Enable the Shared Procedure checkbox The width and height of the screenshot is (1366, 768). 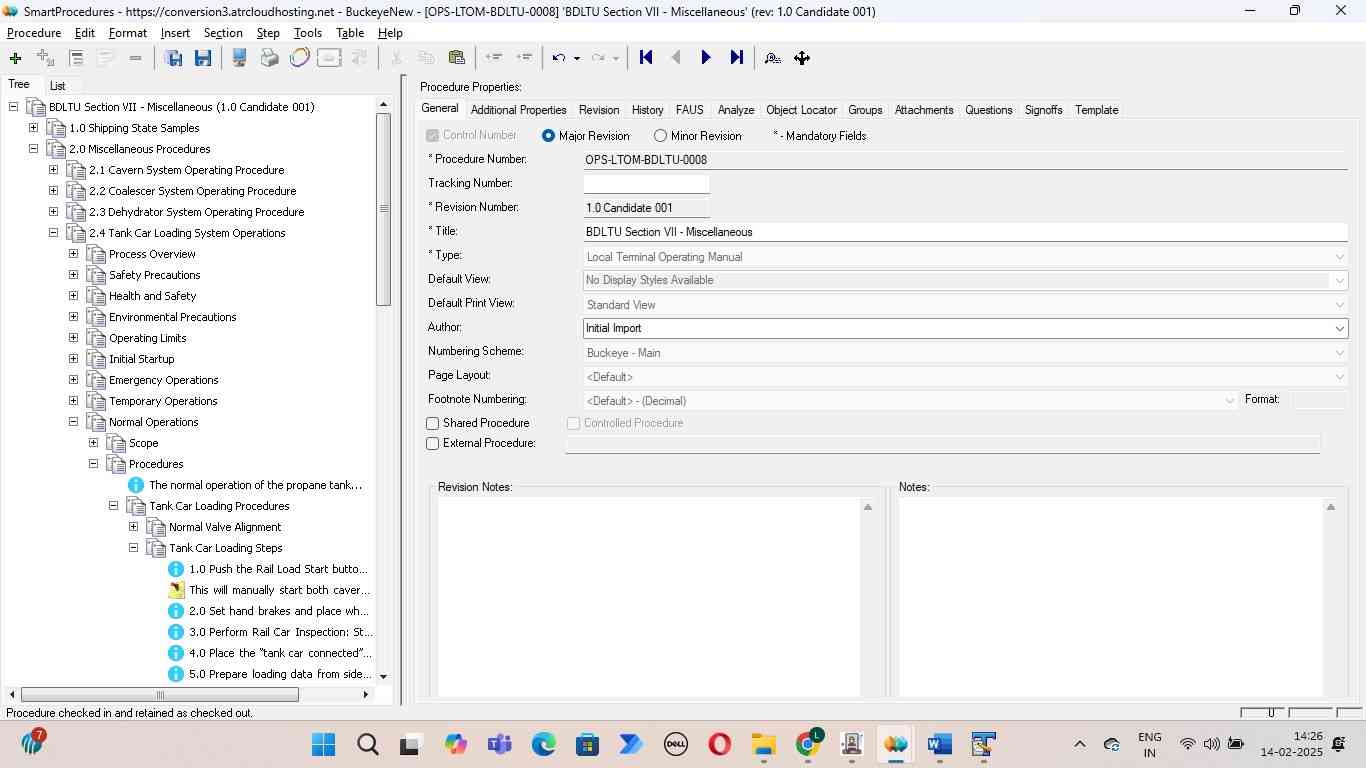433,424
